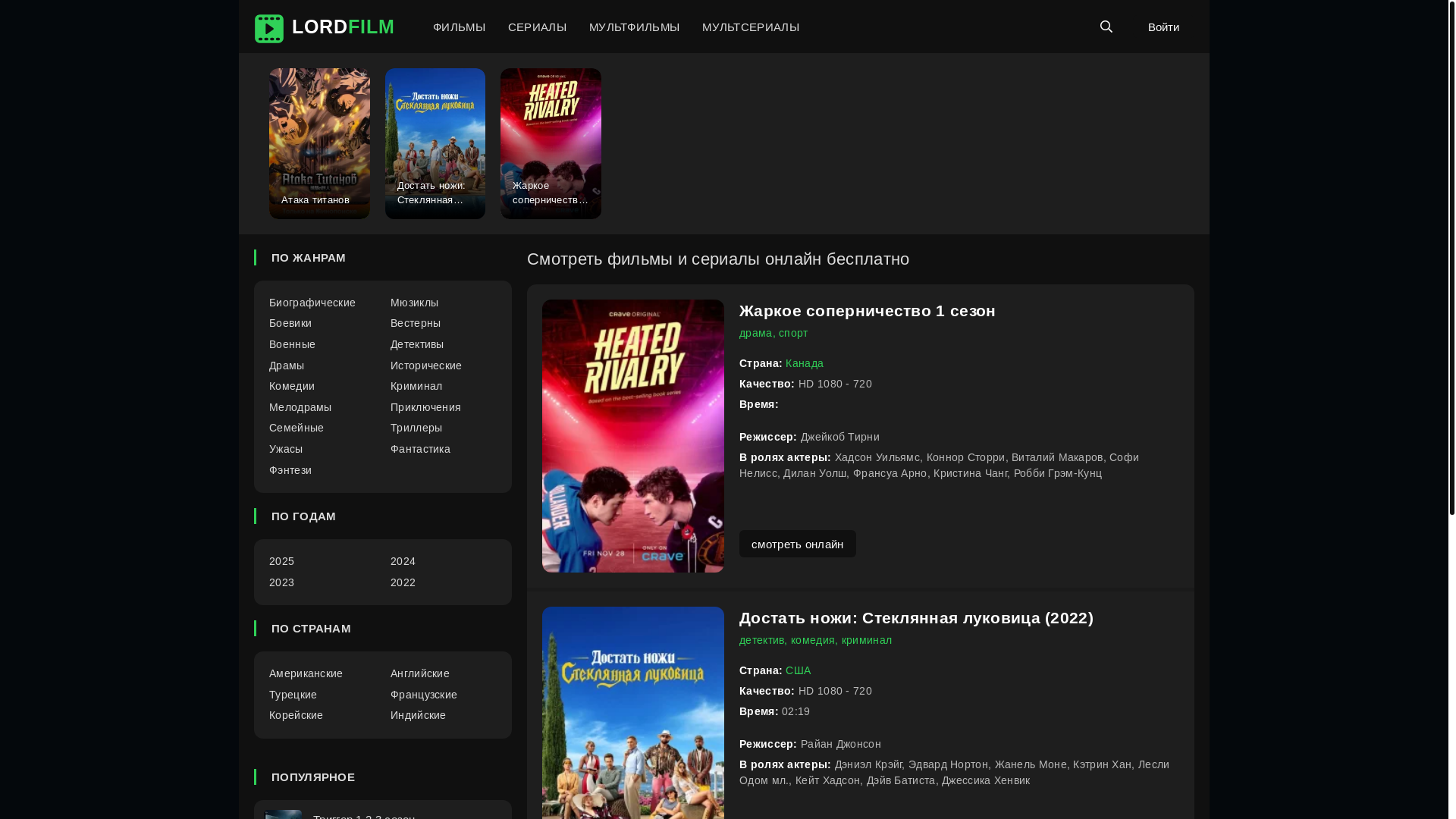Image resolution: width=1456 pixels, height=819 pixels.
Task: Open the СЕРИАЛЫ menu
Action: point(537,27)
